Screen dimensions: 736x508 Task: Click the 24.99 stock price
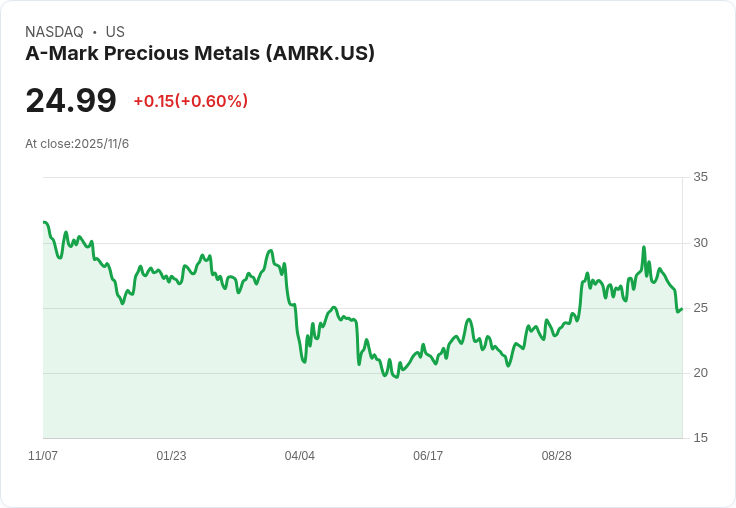click(x=71, y=100)
